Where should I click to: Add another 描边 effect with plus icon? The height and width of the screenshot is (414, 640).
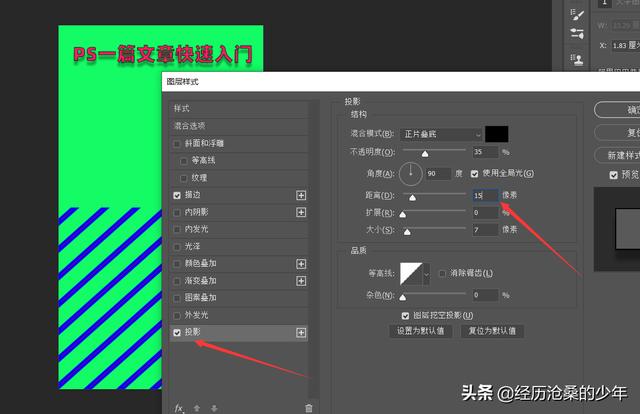(301, 196)
